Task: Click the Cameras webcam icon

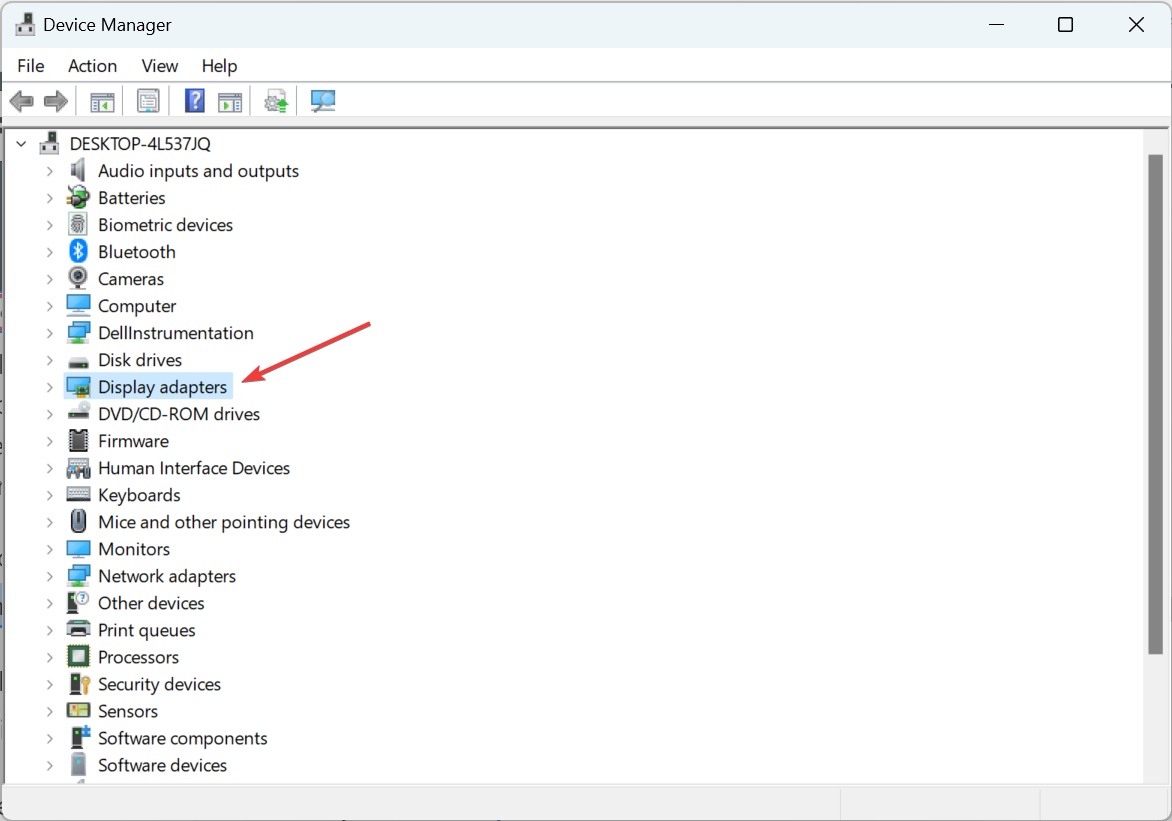Action: coord(78,278)
